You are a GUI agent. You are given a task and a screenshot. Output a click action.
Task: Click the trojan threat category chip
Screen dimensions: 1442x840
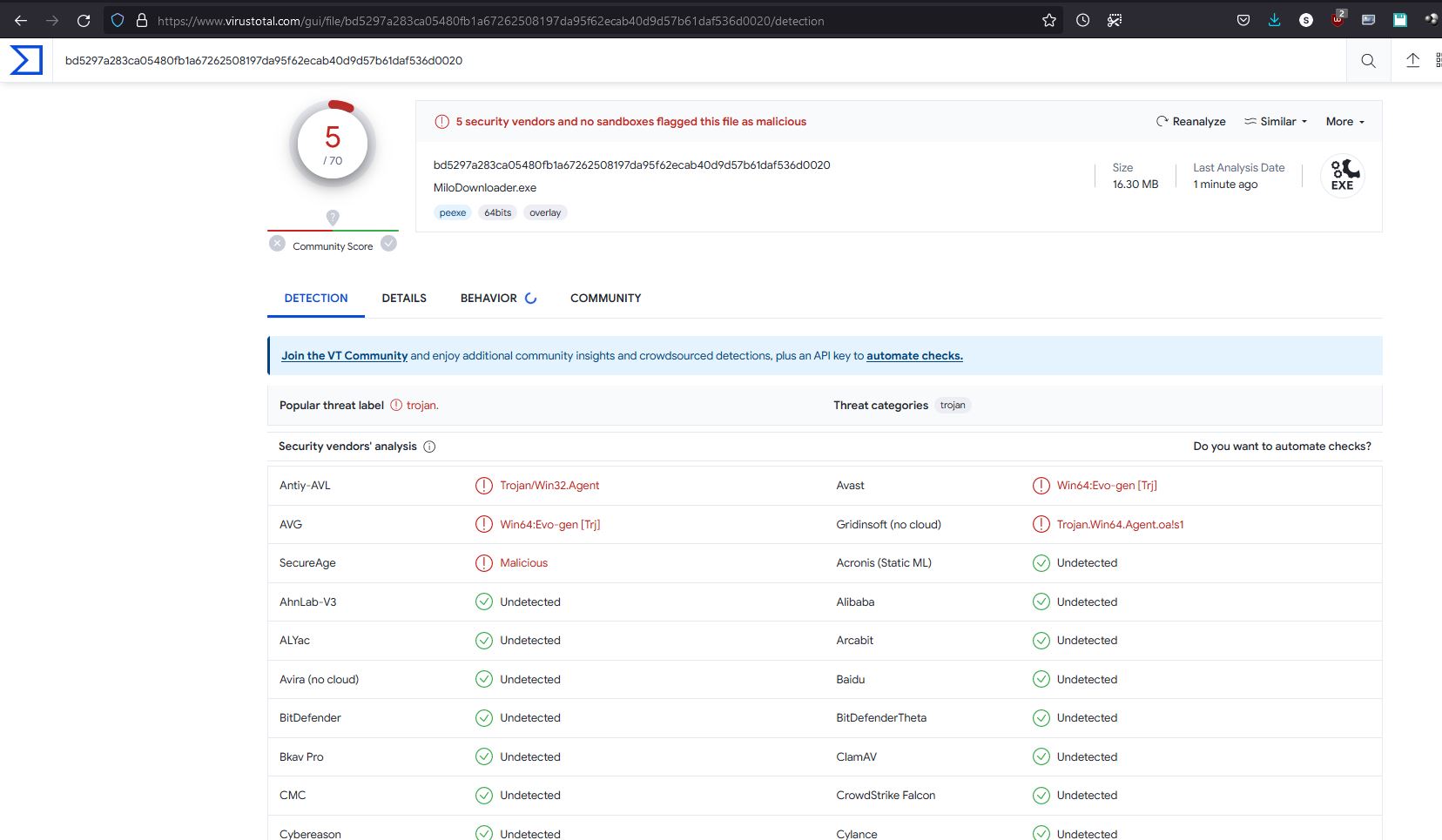click(x=953, y=405)
